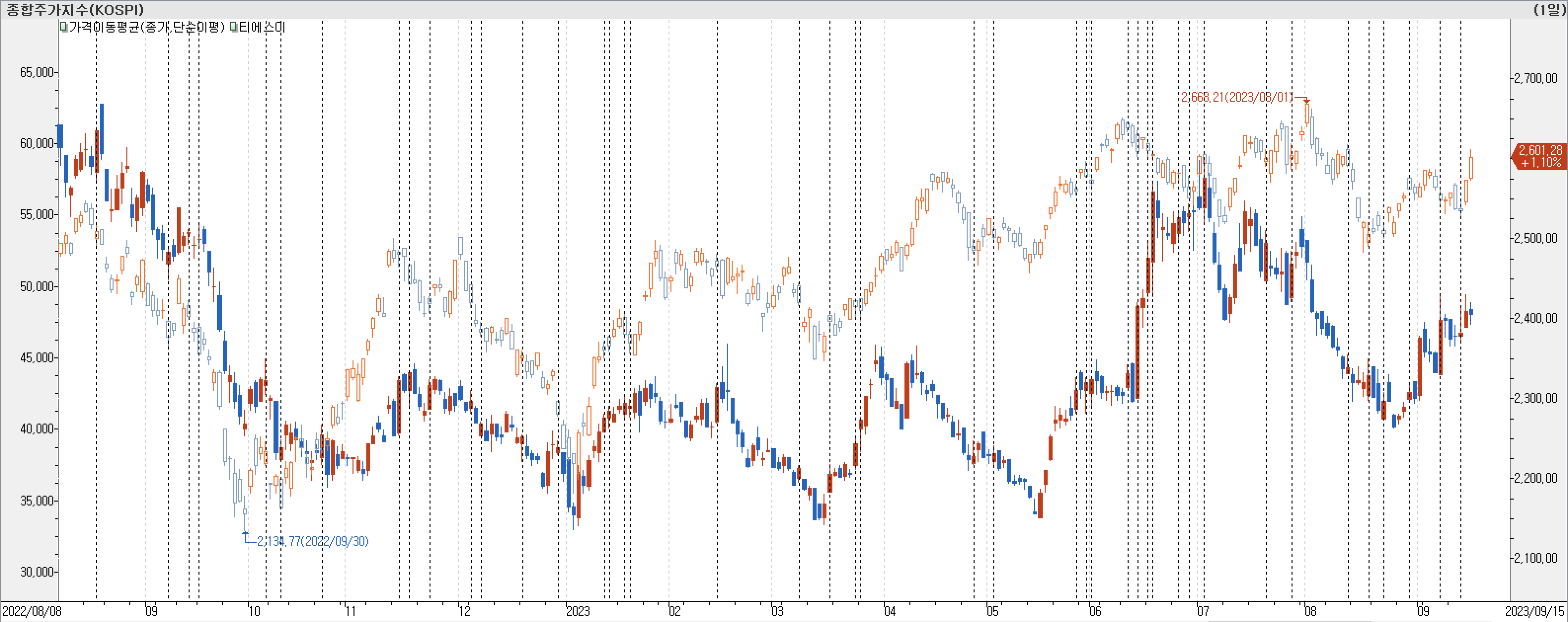1568x622 pixels.
Task: Click the 가격이동평균 legend color box
Action: coord(64,27)
